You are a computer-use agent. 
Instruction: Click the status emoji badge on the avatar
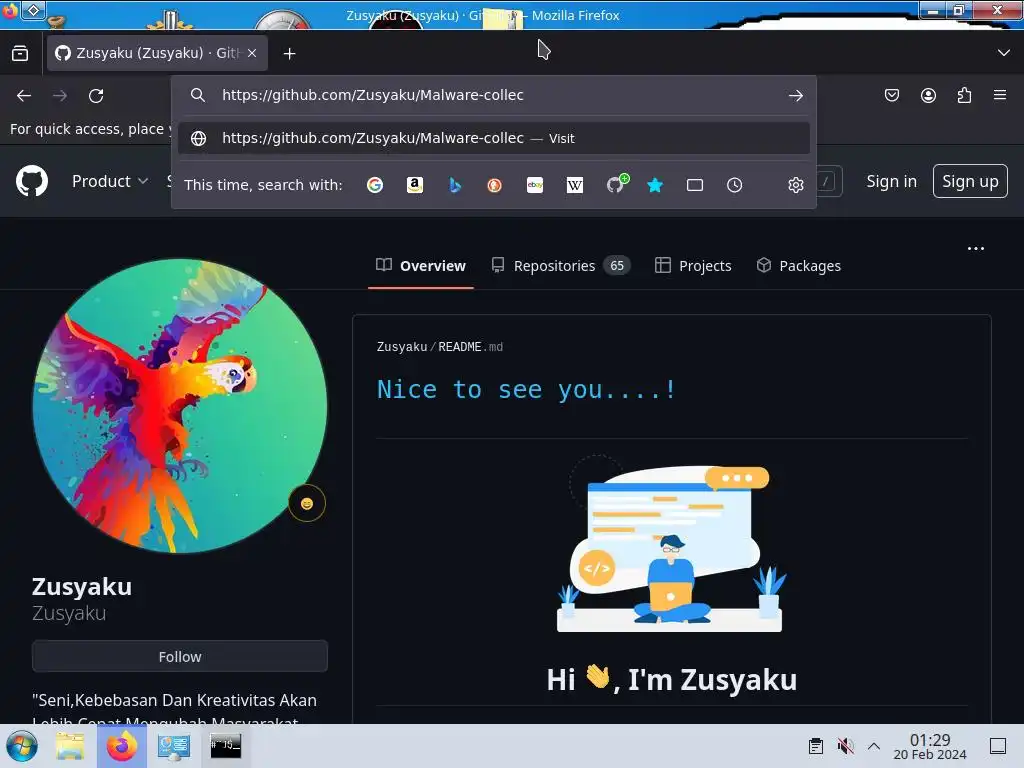(307, 504)
